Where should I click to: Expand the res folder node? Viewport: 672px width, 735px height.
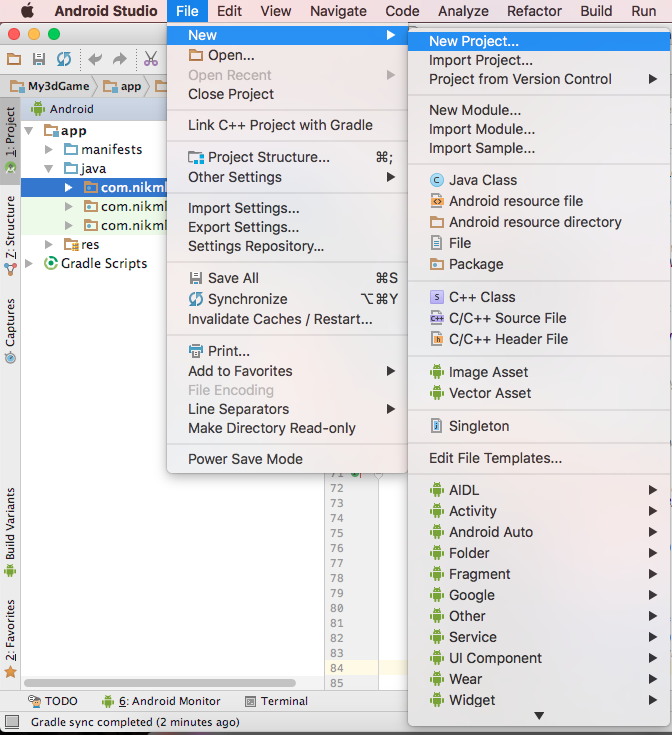pyautogui.click(x=49, y=245)
